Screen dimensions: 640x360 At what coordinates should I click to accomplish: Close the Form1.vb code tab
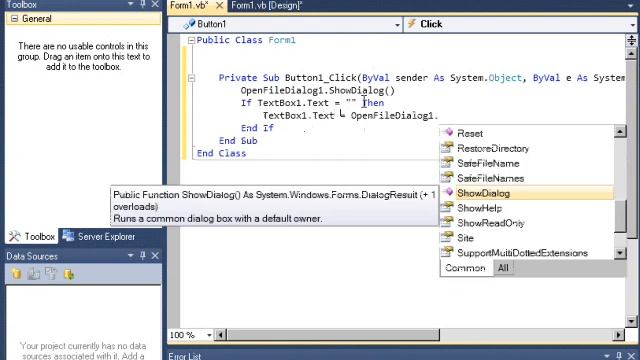[219, 5]
